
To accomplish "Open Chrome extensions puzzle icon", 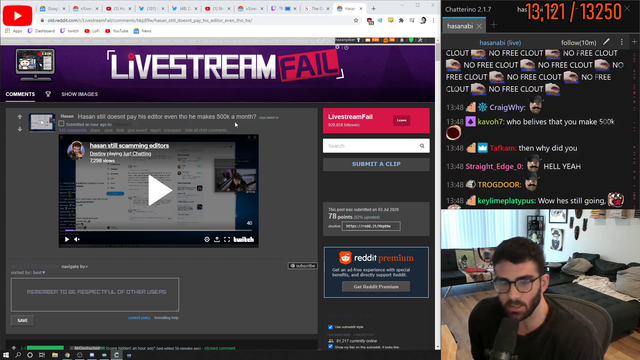I will point(401,20).
